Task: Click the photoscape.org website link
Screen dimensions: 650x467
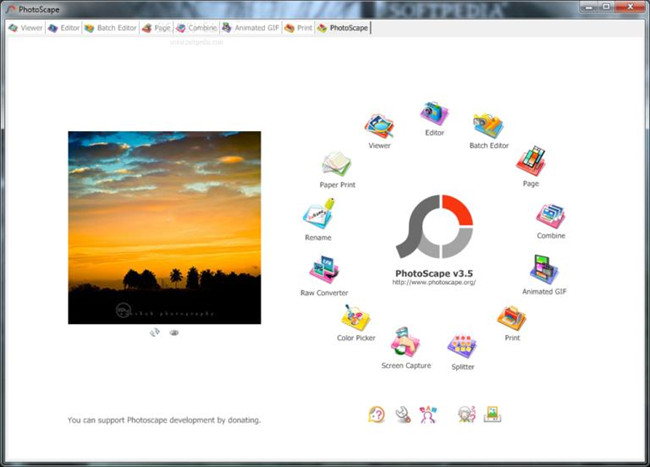Action: tap(433, 283)
